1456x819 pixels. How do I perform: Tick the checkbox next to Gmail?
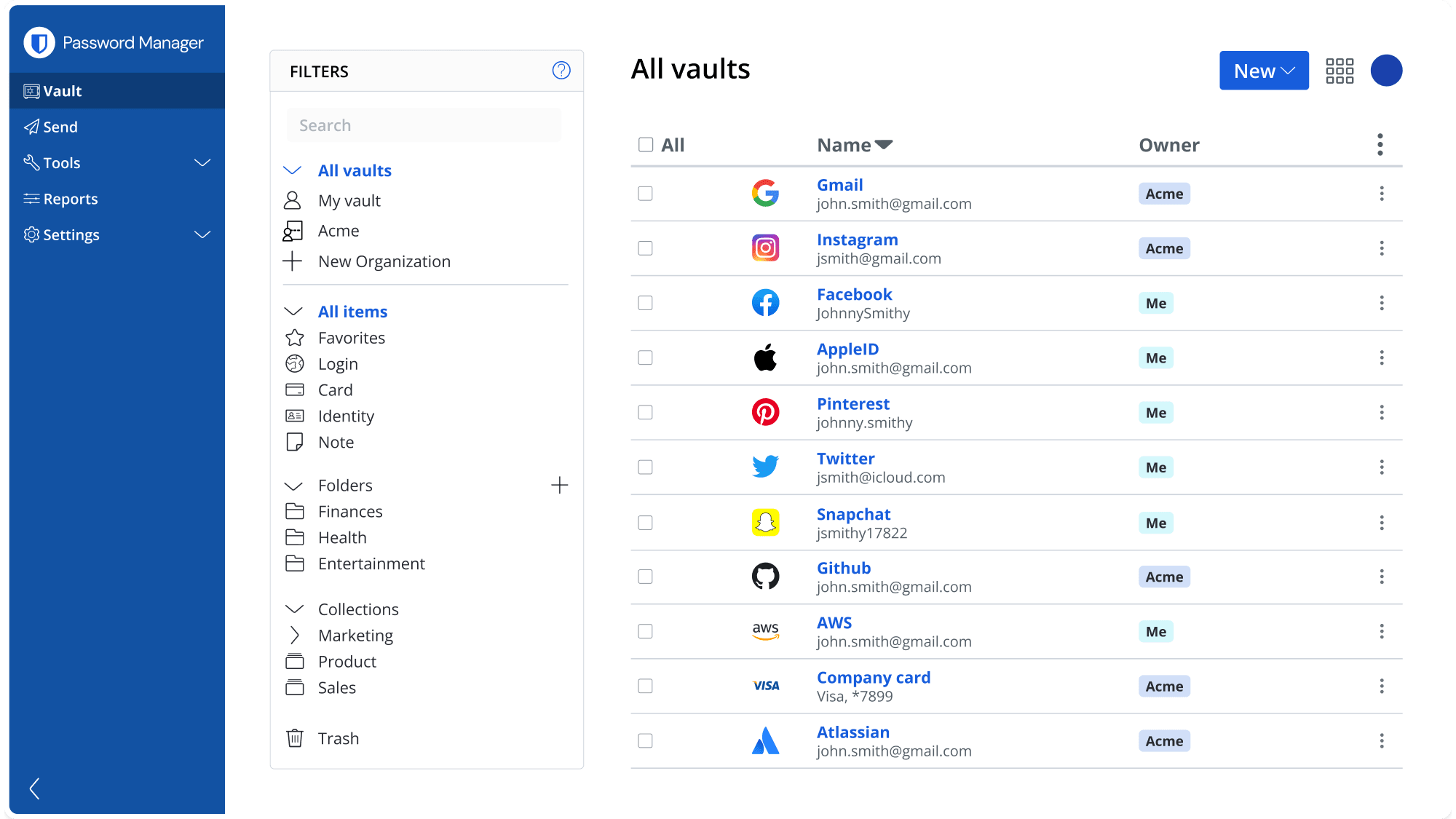645,194
